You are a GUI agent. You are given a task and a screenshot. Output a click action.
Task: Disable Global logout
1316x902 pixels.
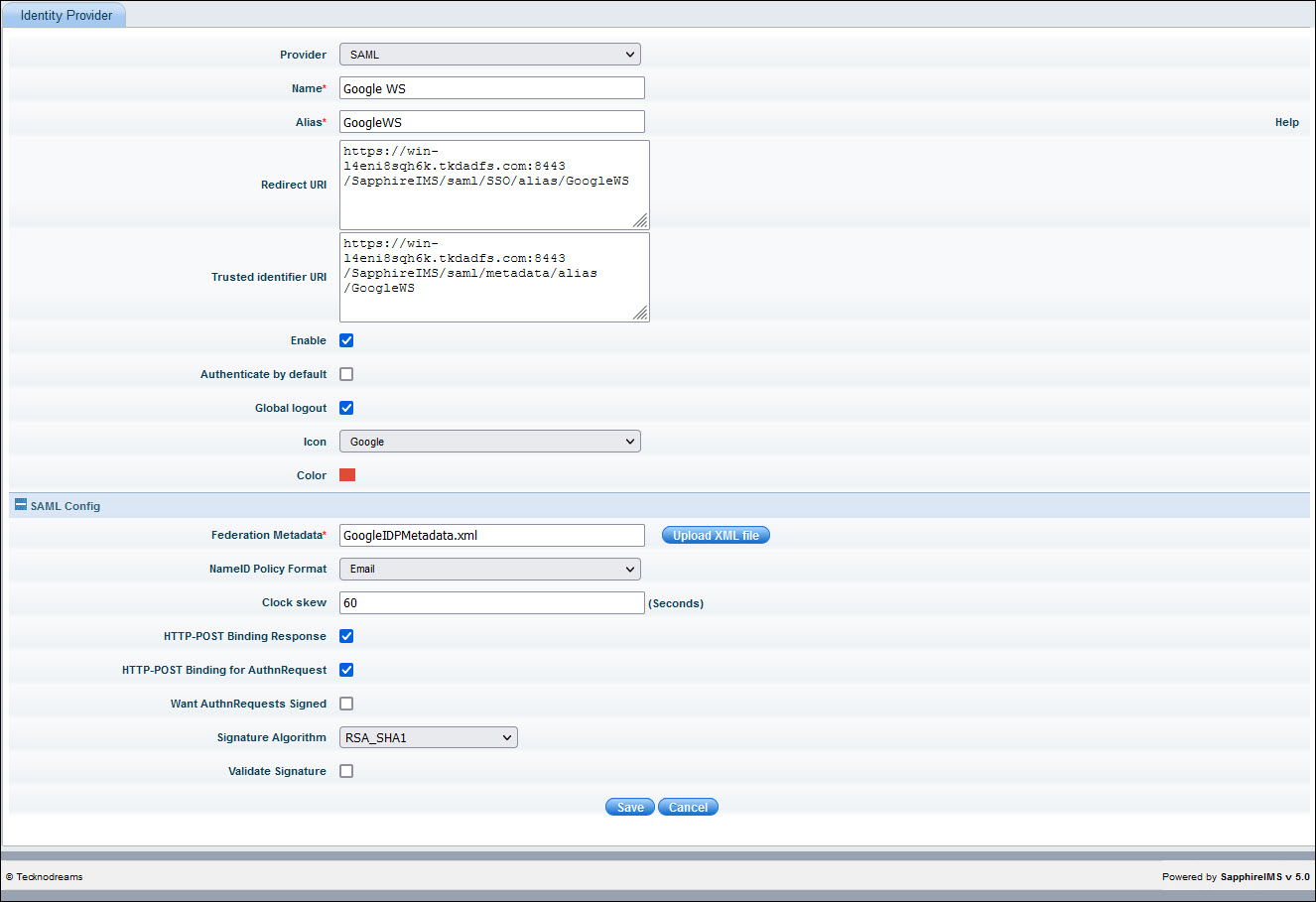[x=345, y=407]
